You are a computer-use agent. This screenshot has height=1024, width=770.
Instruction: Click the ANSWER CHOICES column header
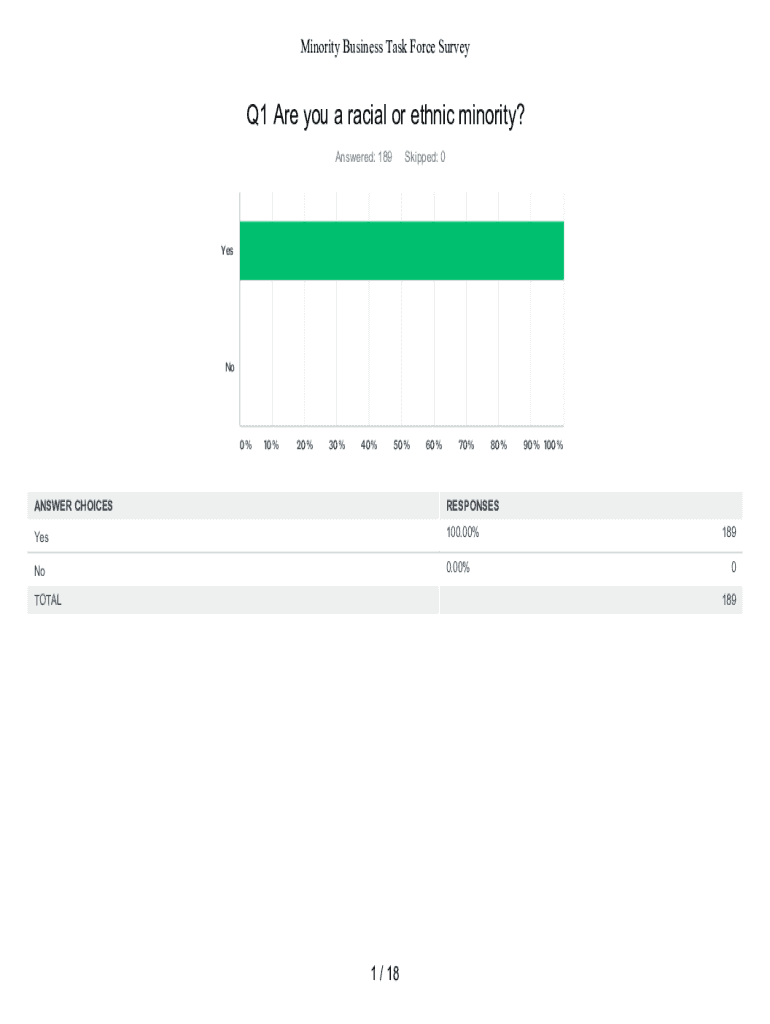(73, 506)
